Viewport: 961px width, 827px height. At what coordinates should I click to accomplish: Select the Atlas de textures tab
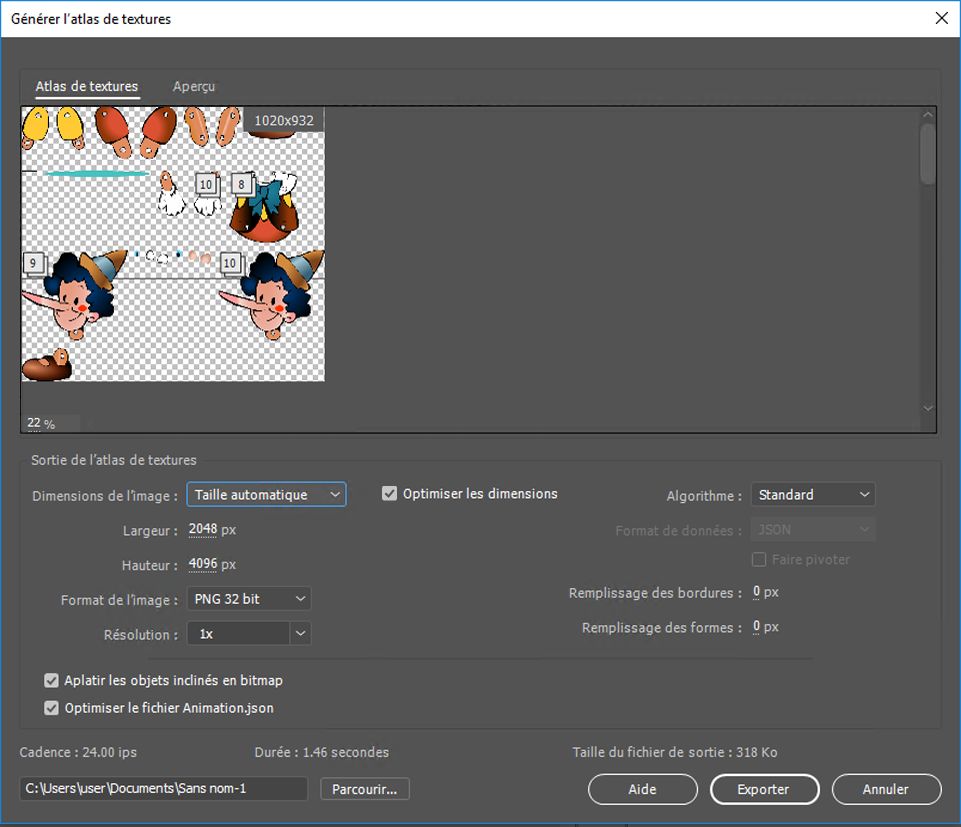(x=87, y=87)
